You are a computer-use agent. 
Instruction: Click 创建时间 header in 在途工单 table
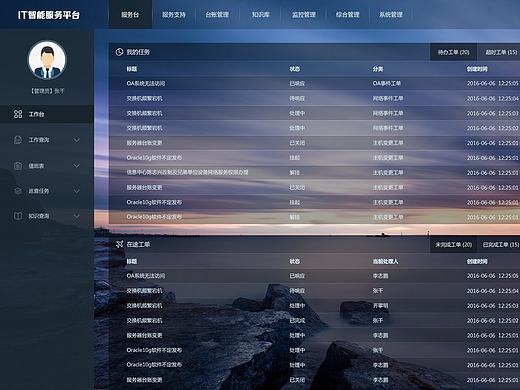[477, 261]
